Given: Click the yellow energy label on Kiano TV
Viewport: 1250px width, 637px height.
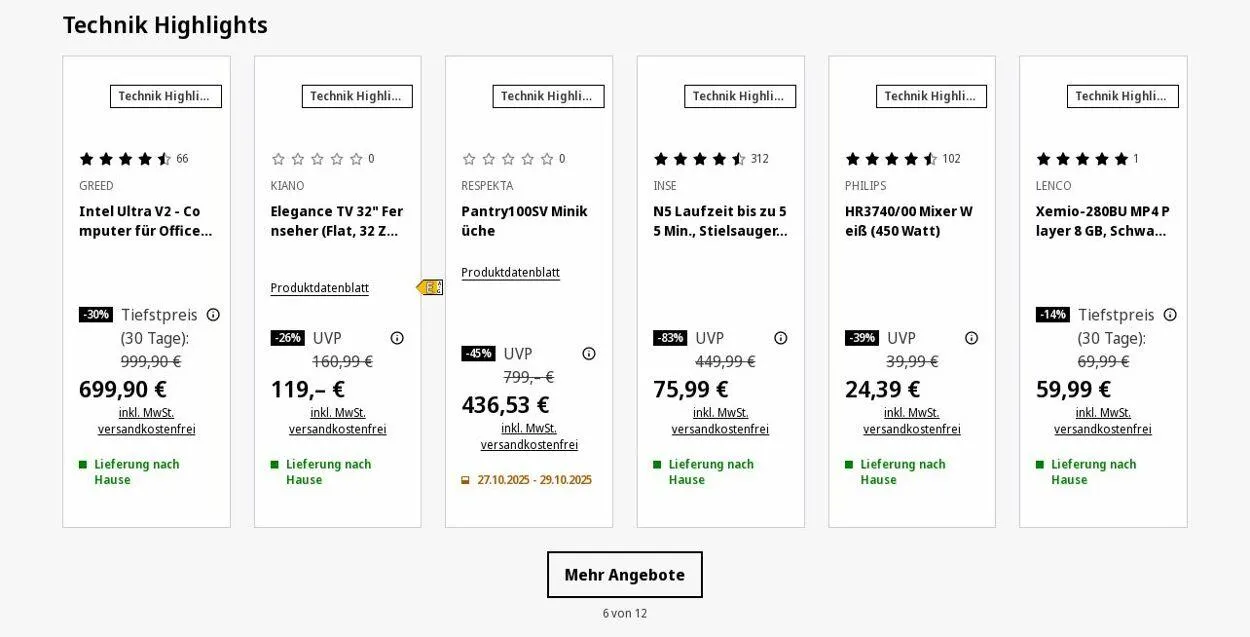Looking at the screenshot, I should (x=430, y=288).
